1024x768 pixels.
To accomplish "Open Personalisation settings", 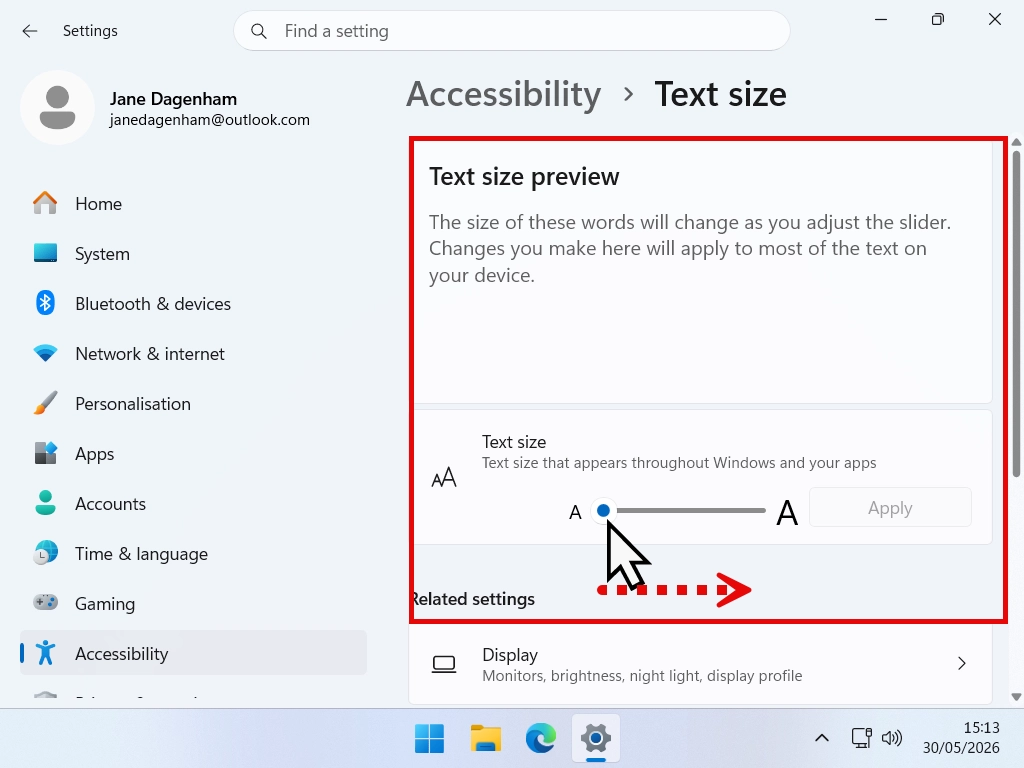I will point(193,404).
